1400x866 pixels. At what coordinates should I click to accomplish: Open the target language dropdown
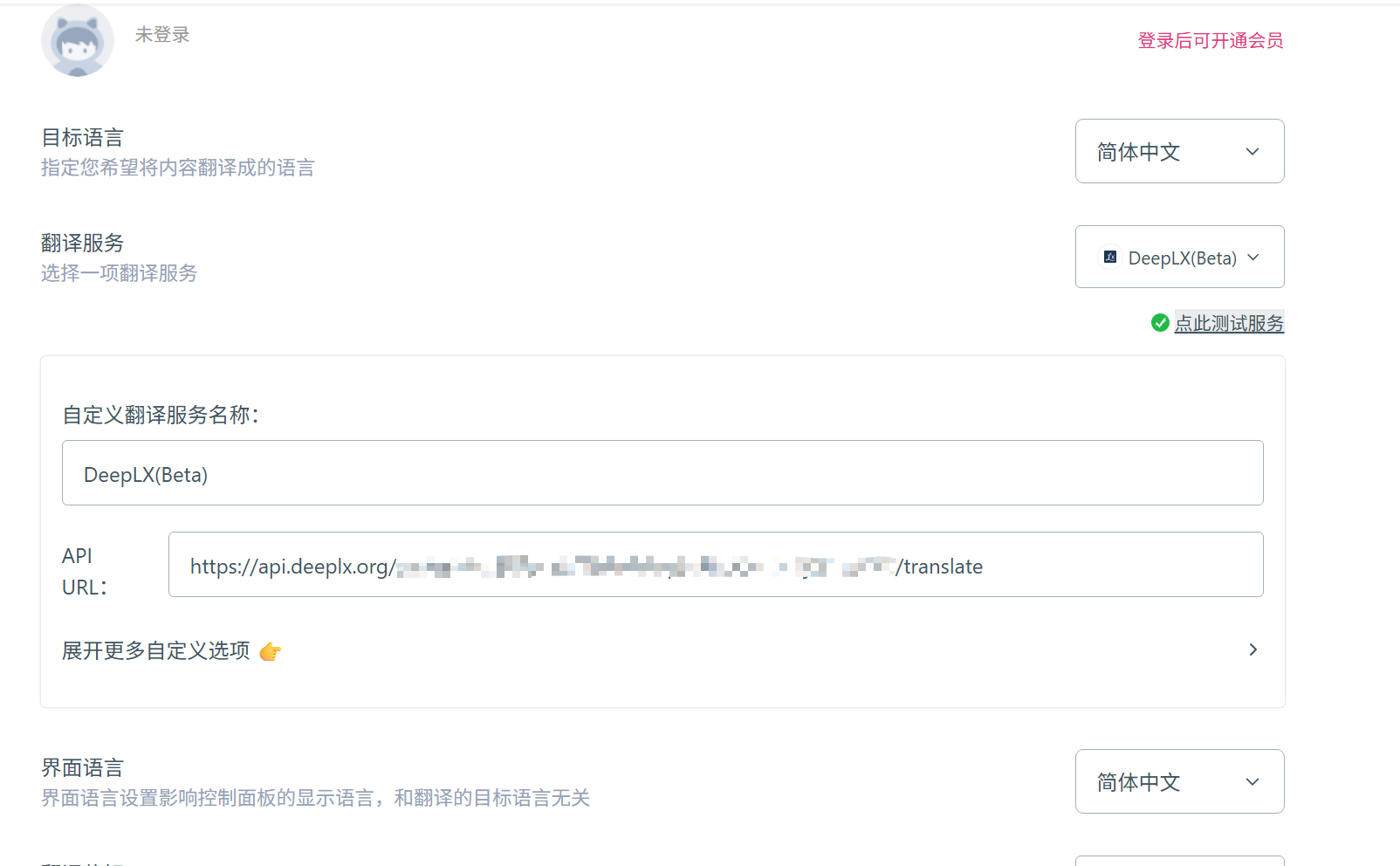pos(1179,151)
